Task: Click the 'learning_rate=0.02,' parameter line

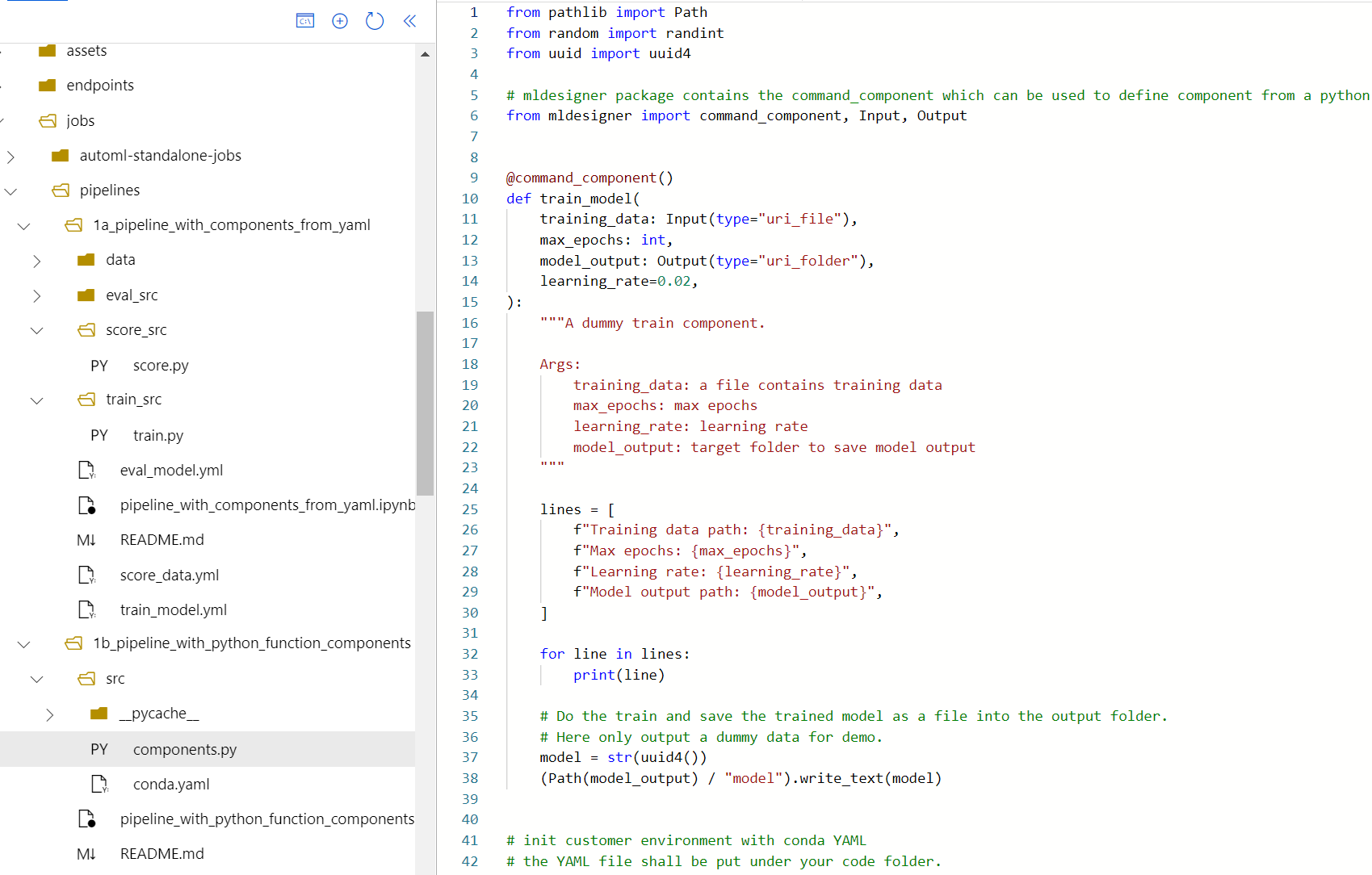Action: pos(619,281)
